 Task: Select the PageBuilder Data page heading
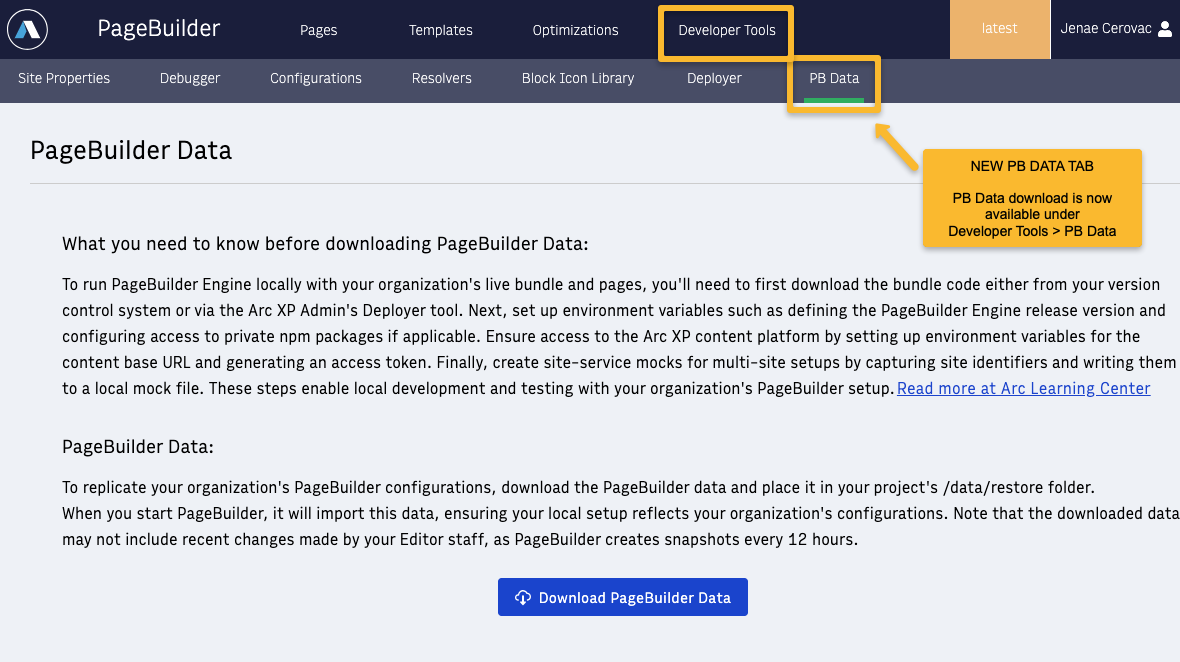[x=131, y=150]
